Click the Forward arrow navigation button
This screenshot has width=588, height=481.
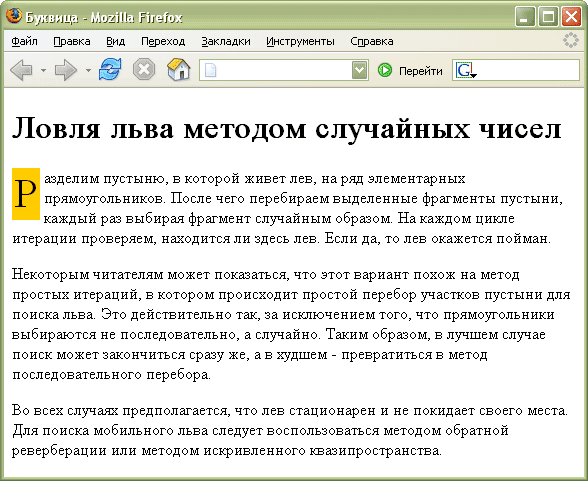point(66,70)
